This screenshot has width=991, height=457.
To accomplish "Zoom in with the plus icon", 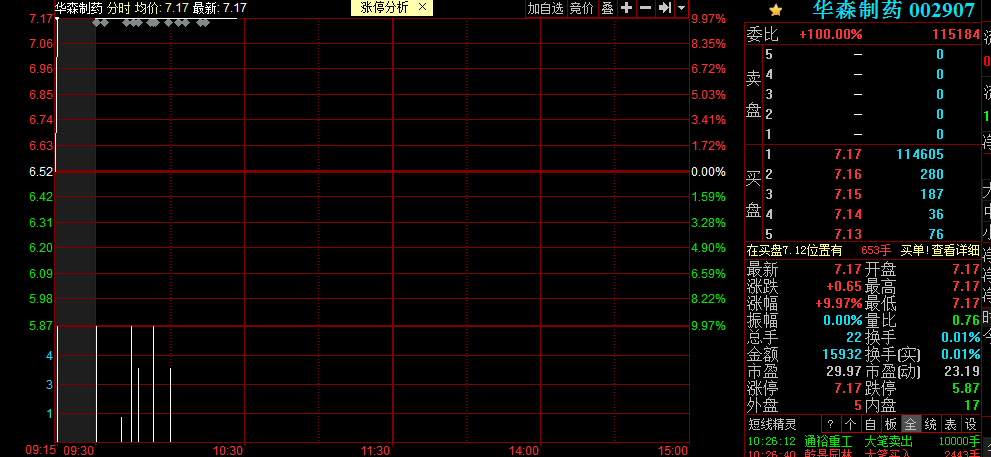I will pos(626,8).
